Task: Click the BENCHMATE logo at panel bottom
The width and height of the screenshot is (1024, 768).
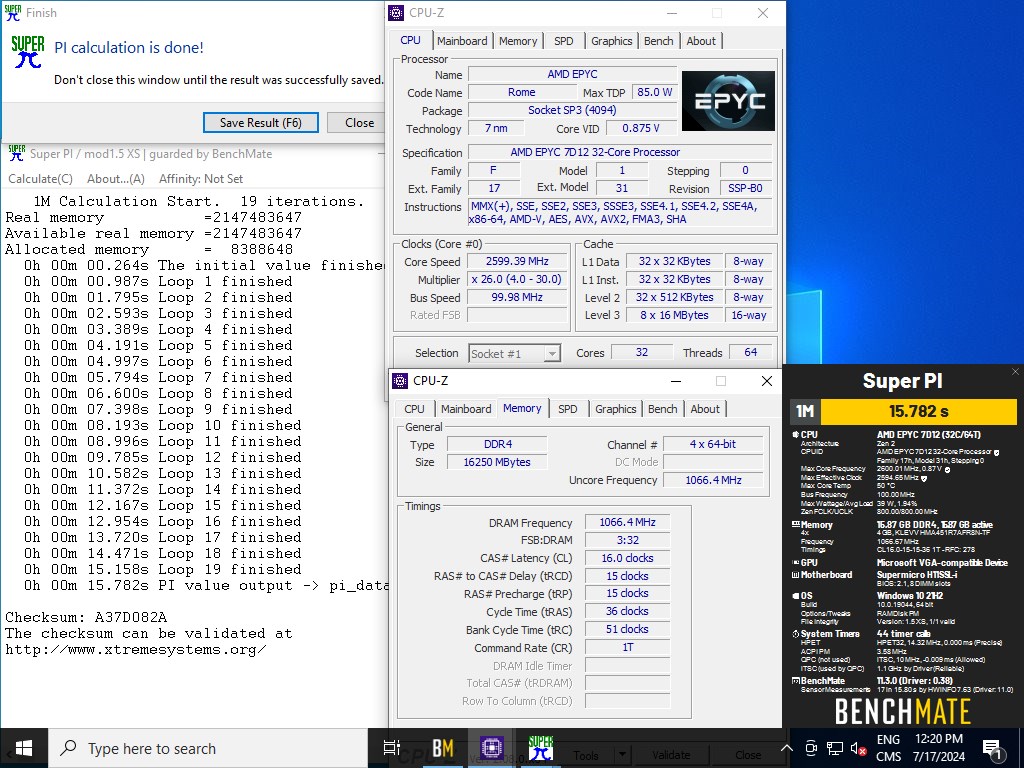Action: (903, 711)
